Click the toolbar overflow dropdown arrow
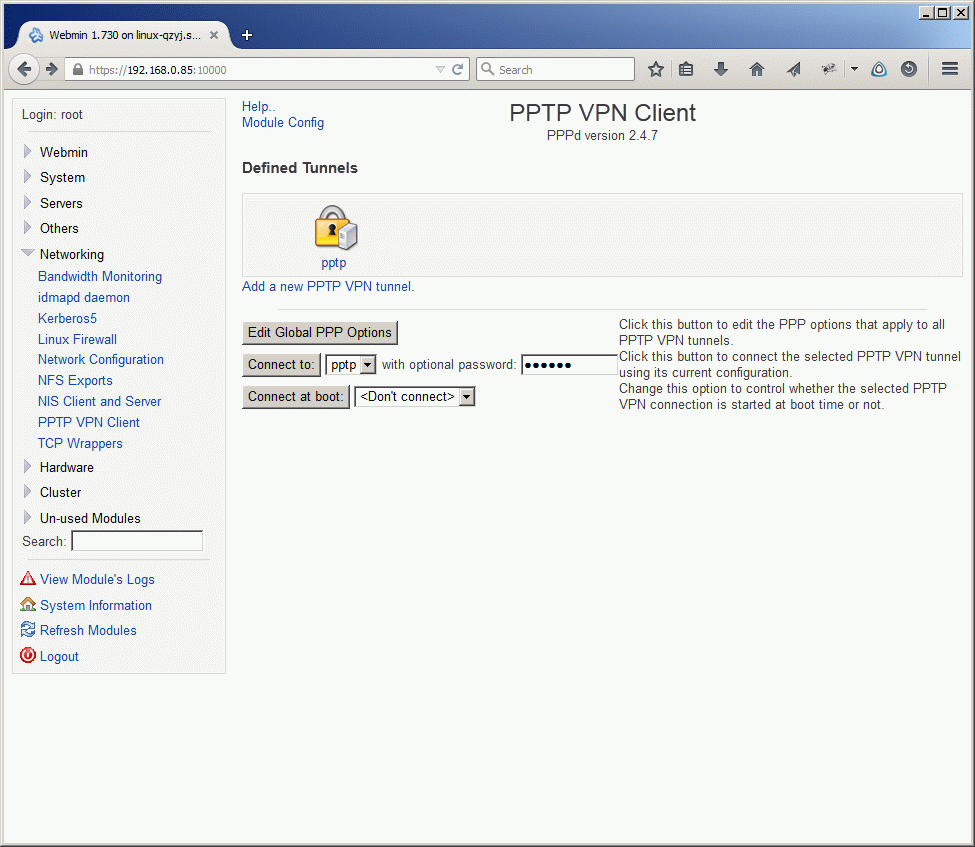This screenshot has width=975, height=847. (854, 69)
